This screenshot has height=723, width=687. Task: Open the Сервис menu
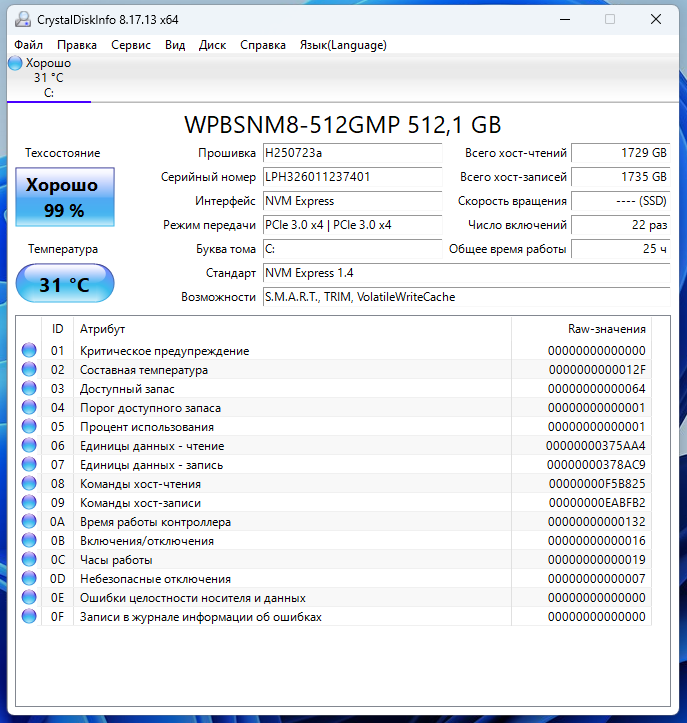[131, 45]
